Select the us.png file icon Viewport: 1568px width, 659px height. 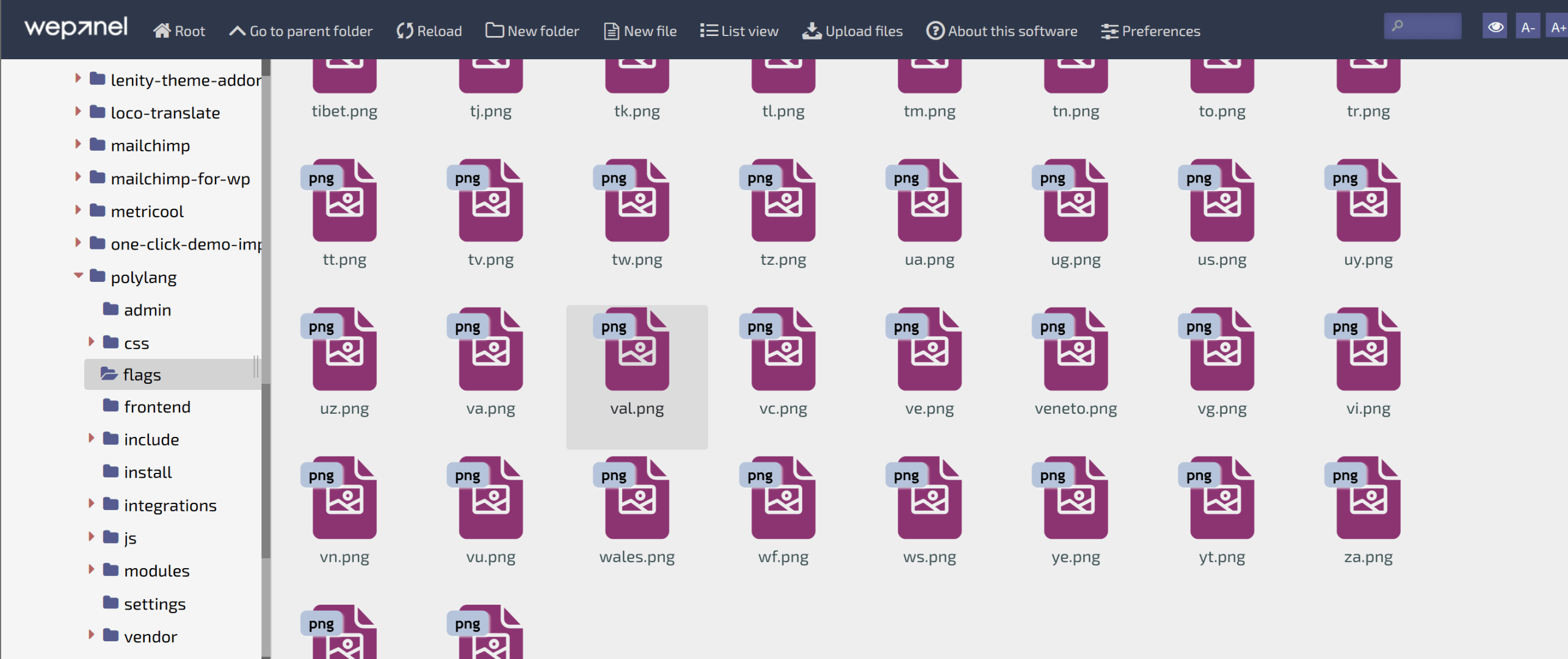coord(1222,201)
